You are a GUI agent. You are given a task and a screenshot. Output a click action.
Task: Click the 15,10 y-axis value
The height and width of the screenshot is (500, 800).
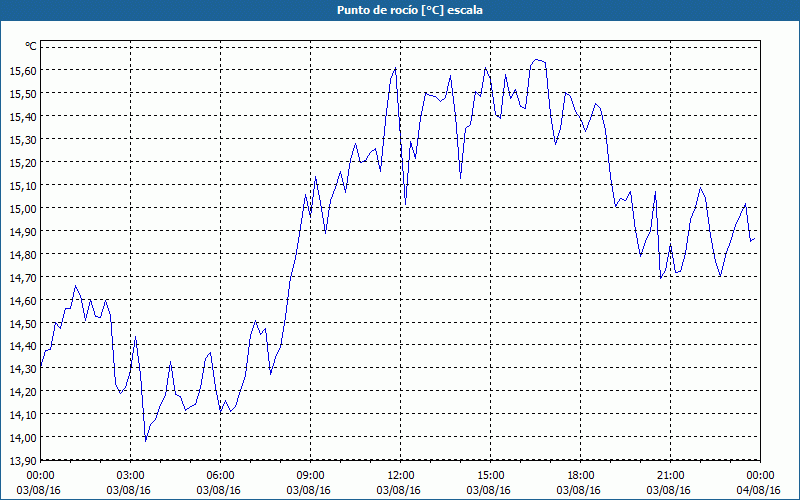point(23,185)
